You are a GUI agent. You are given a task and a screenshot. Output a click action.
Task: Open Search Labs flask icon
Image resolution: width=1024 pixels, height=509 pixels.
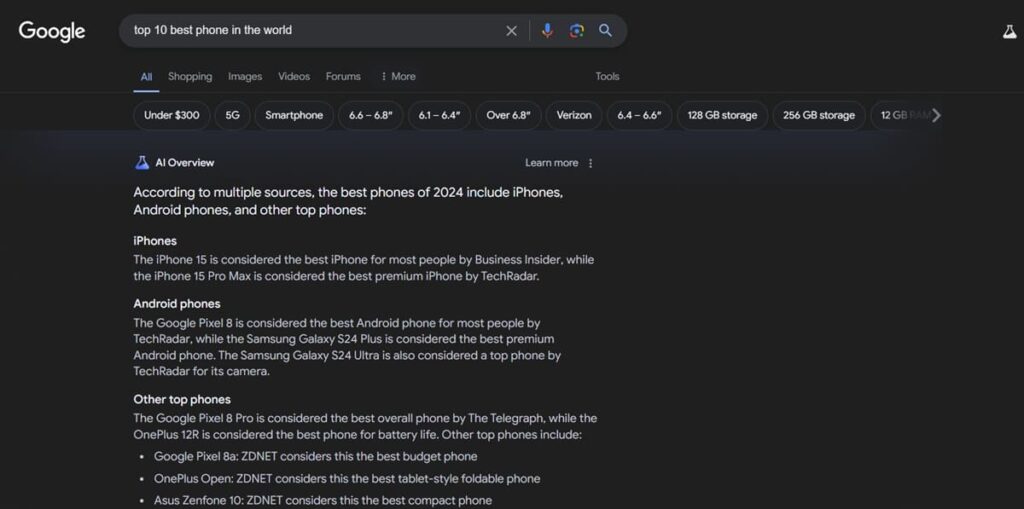pyautogui.click(x=1009, y=32)
